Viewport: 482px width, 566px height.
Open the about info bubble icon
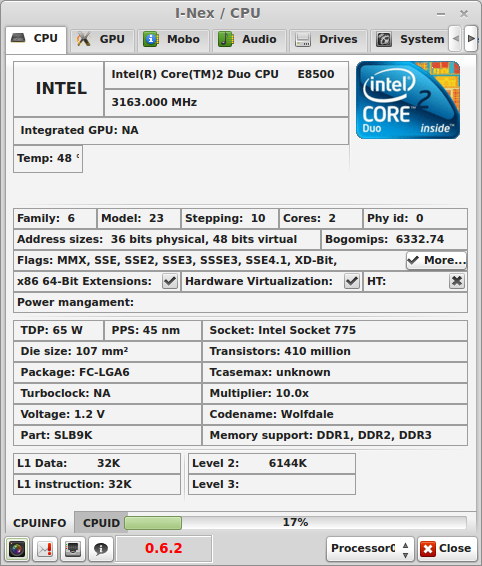pos(101,549)
